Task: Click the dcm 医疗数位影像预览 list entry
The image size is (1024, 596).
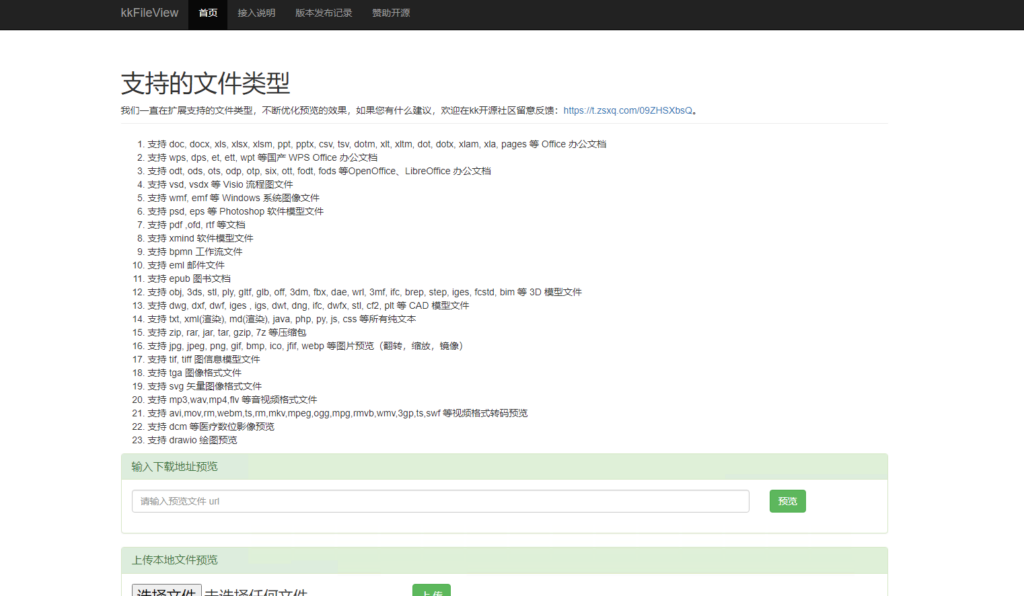Action: point(210,427)
